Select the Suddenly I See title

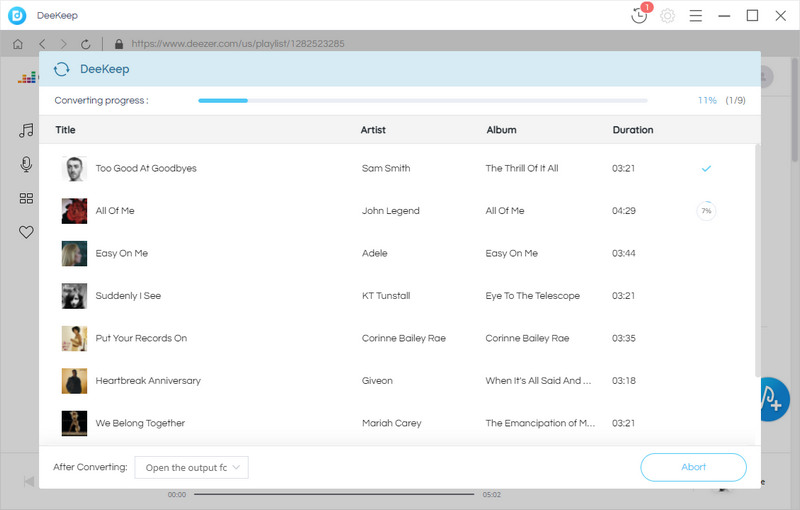128,296
